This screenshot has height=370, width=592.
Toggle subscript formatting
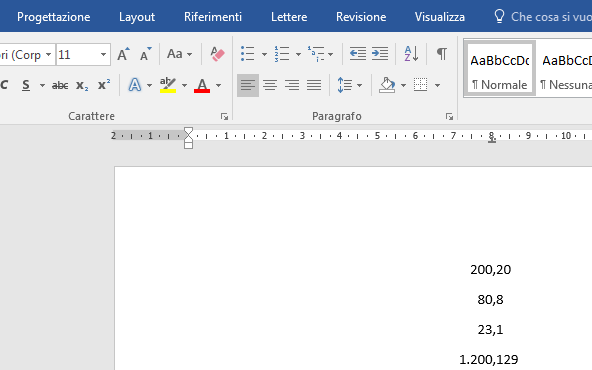click(82, 85)
